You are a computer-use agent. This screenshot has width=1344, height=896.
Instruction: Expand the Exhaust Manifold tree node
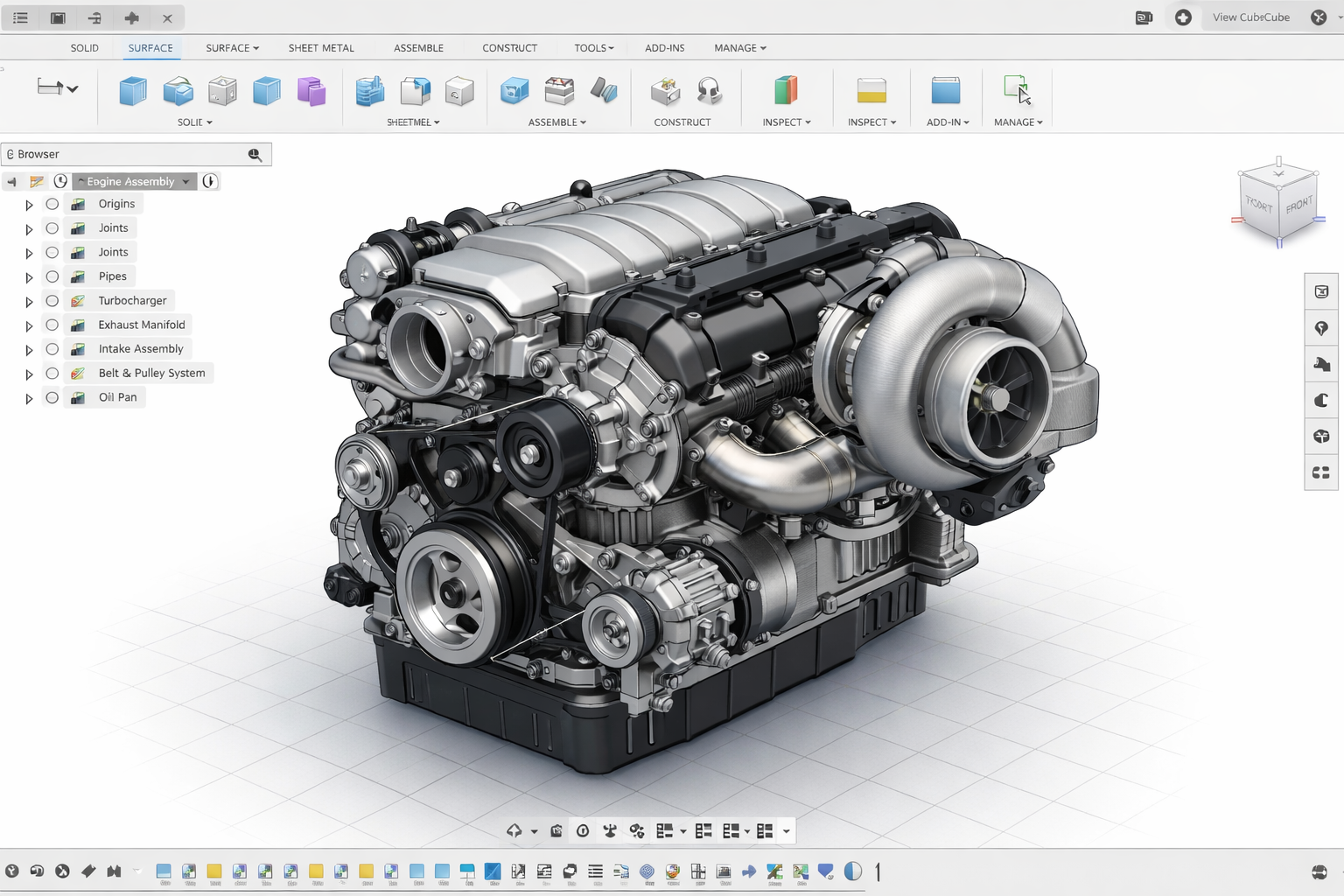point(29,325)
